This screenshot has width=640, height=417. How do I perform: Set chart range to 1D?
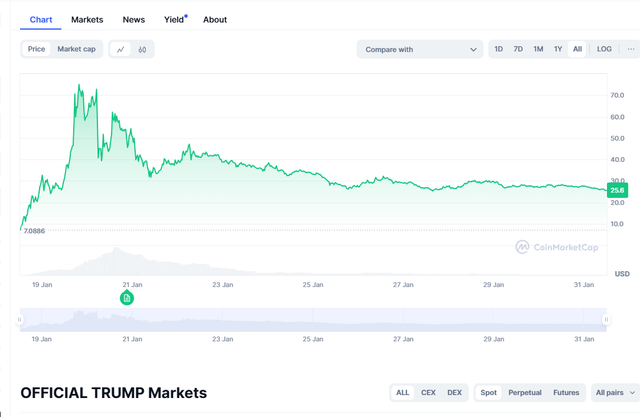click(x=498, y=49)
